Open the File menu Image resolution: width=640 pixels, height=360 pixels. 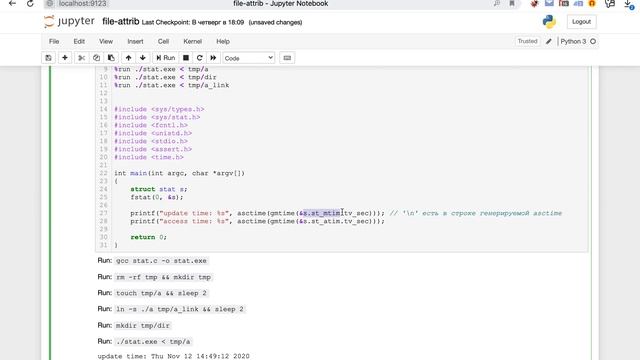tap(54, 41)
